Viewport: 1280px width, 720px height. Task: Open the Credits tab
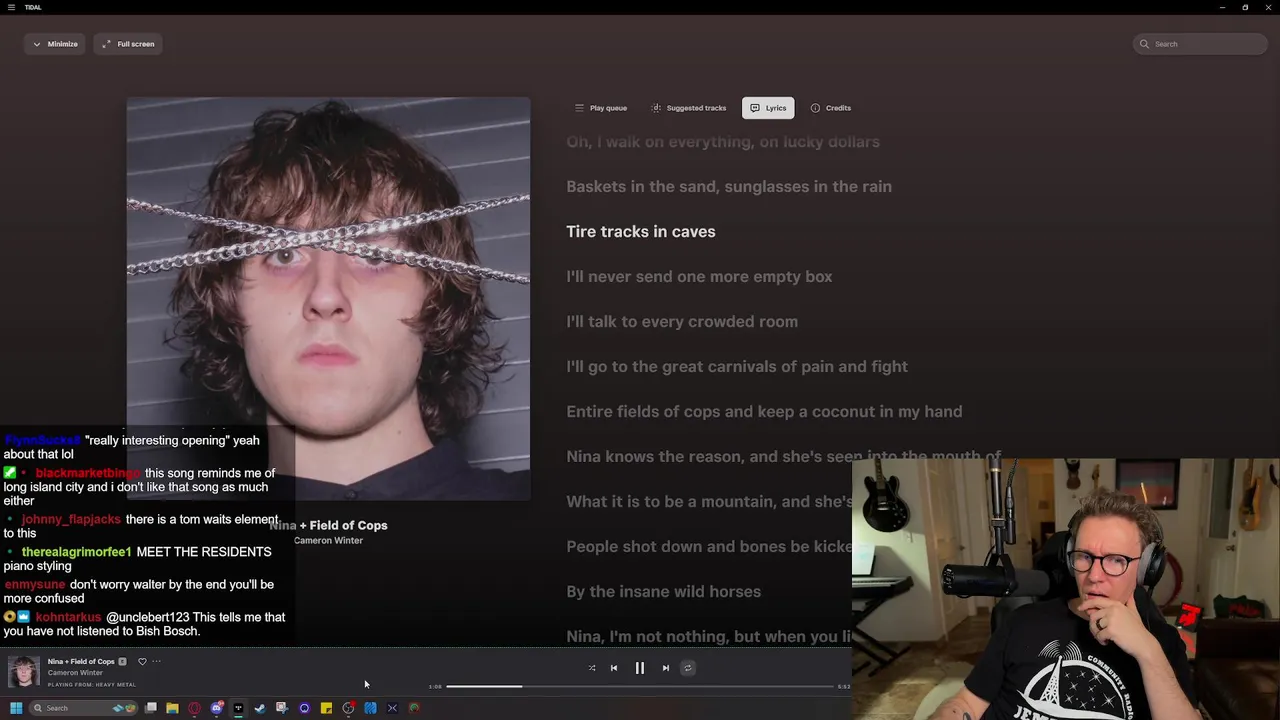point(831,108)
